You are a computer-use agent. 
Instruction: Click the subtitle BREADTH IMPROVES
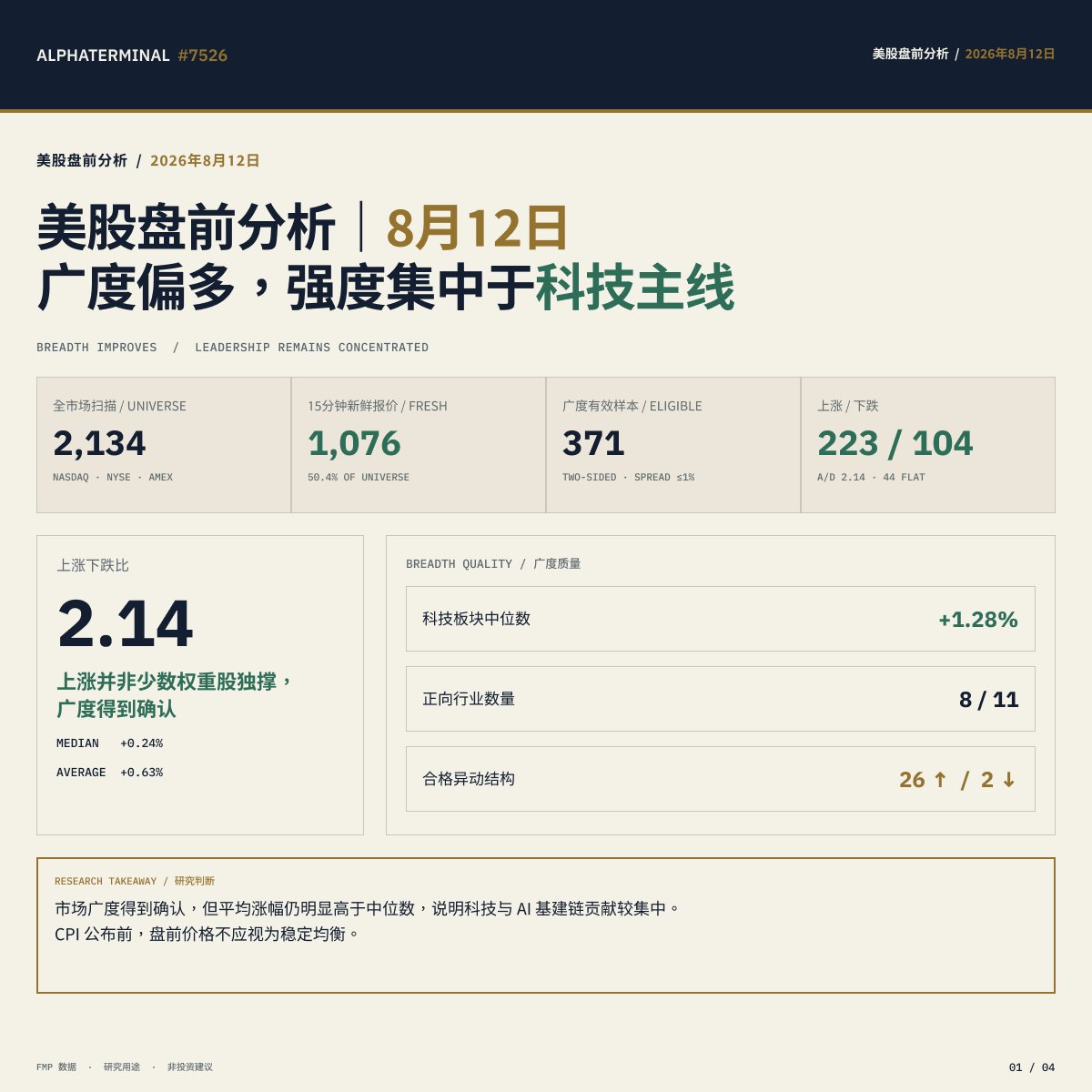click(x=96, y=348)
